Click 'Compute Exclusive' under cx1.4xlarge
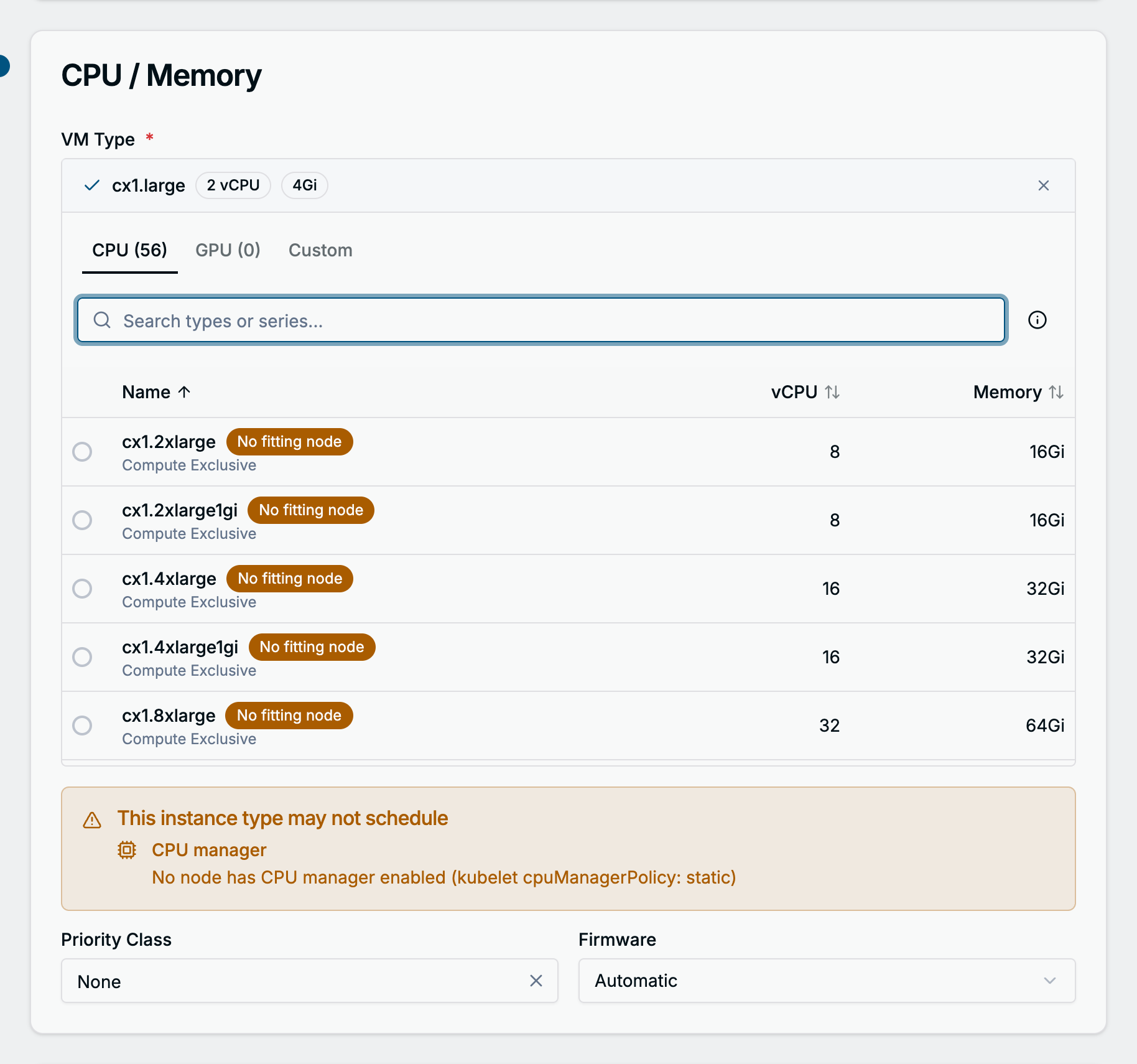This screenshot has width=1137, height=1064. [189, 602]
